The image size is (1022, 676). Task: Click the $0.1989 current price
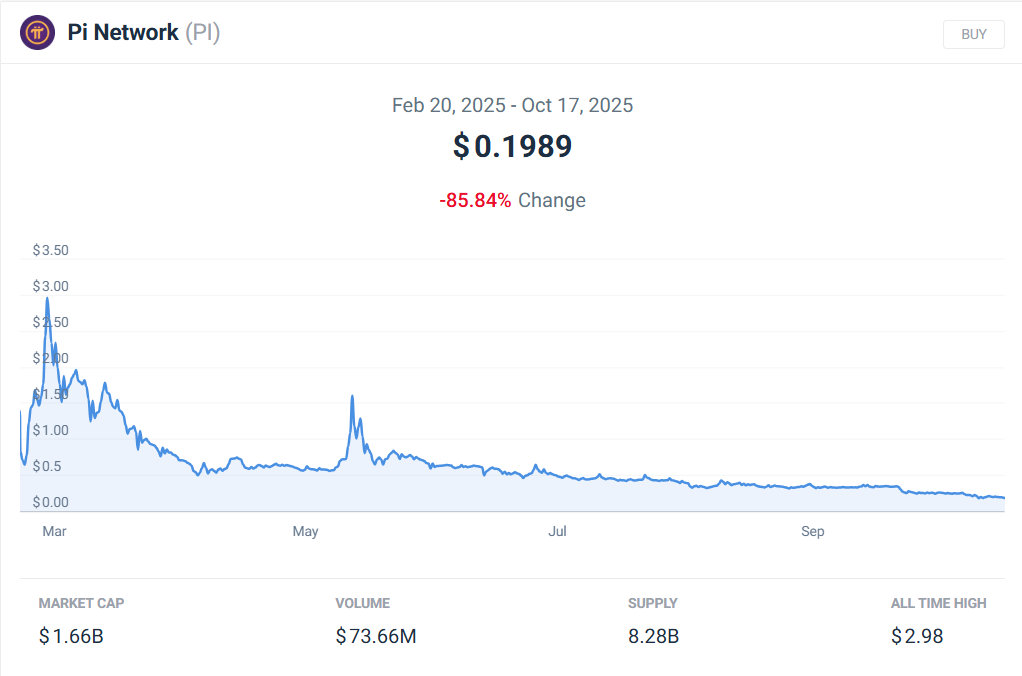point(512,146)
